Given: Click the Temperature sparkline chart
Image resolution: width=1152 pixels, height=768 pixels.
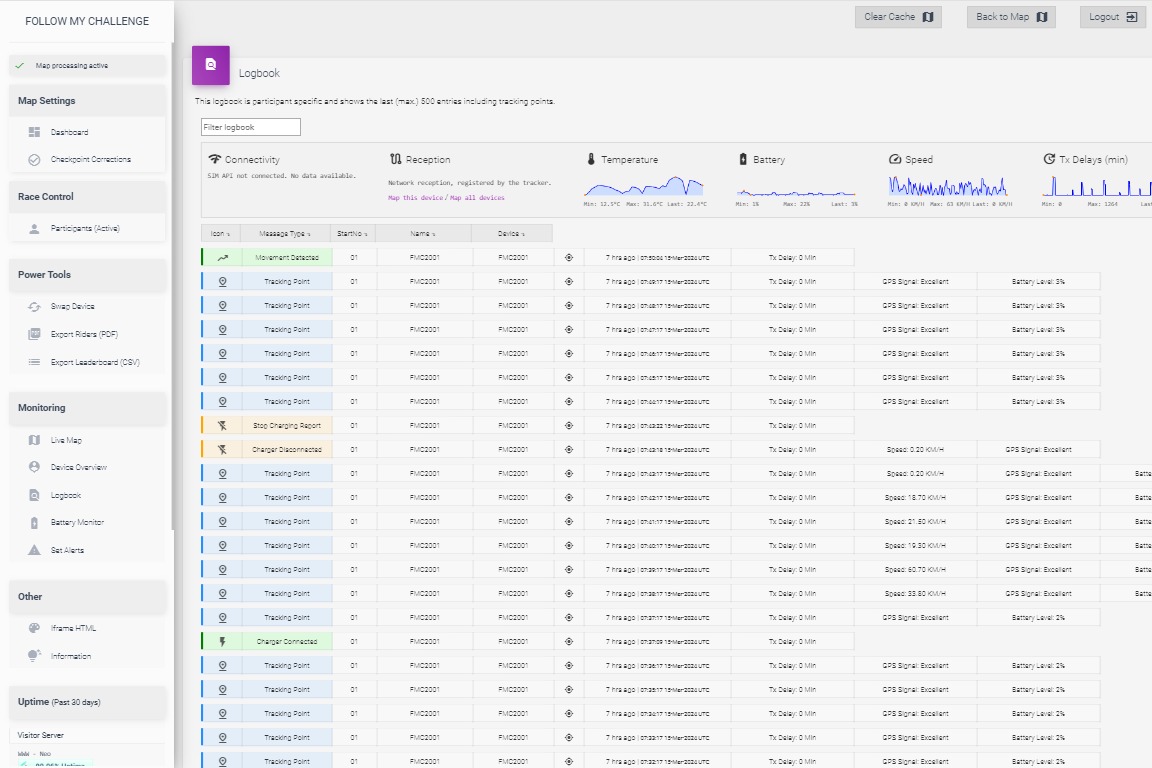Looking at the screenshot, I should click(644, 186).
